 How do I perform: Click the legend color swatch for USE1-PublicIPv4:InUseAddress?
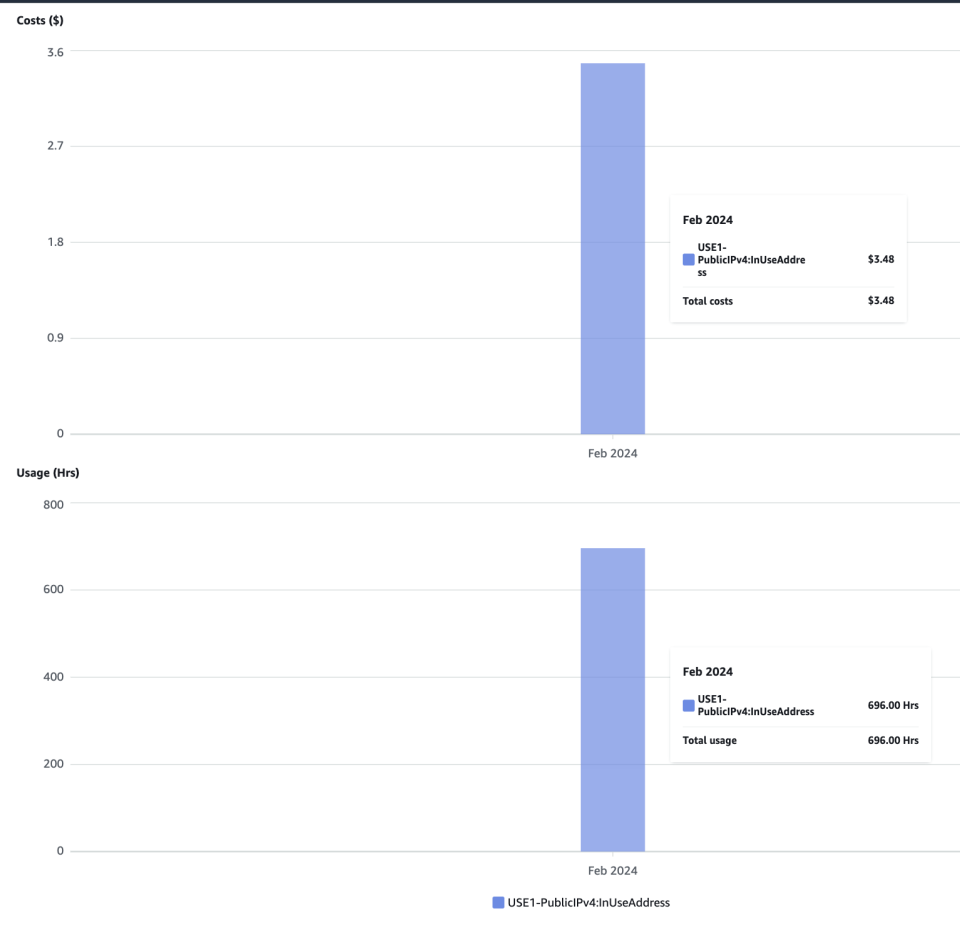[497, 902]
